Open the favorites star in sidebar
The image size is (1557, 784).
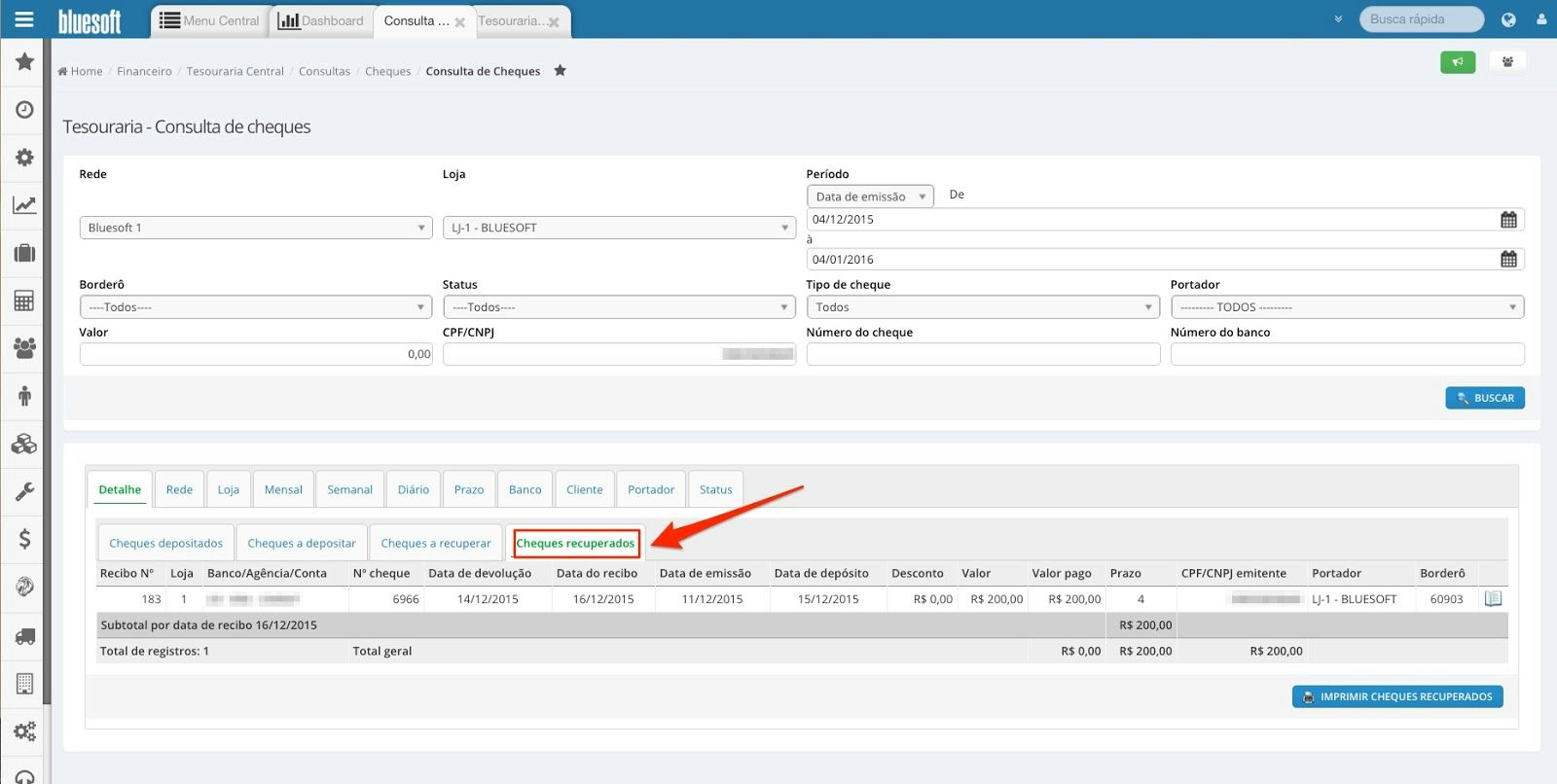(x=24, y=61)
